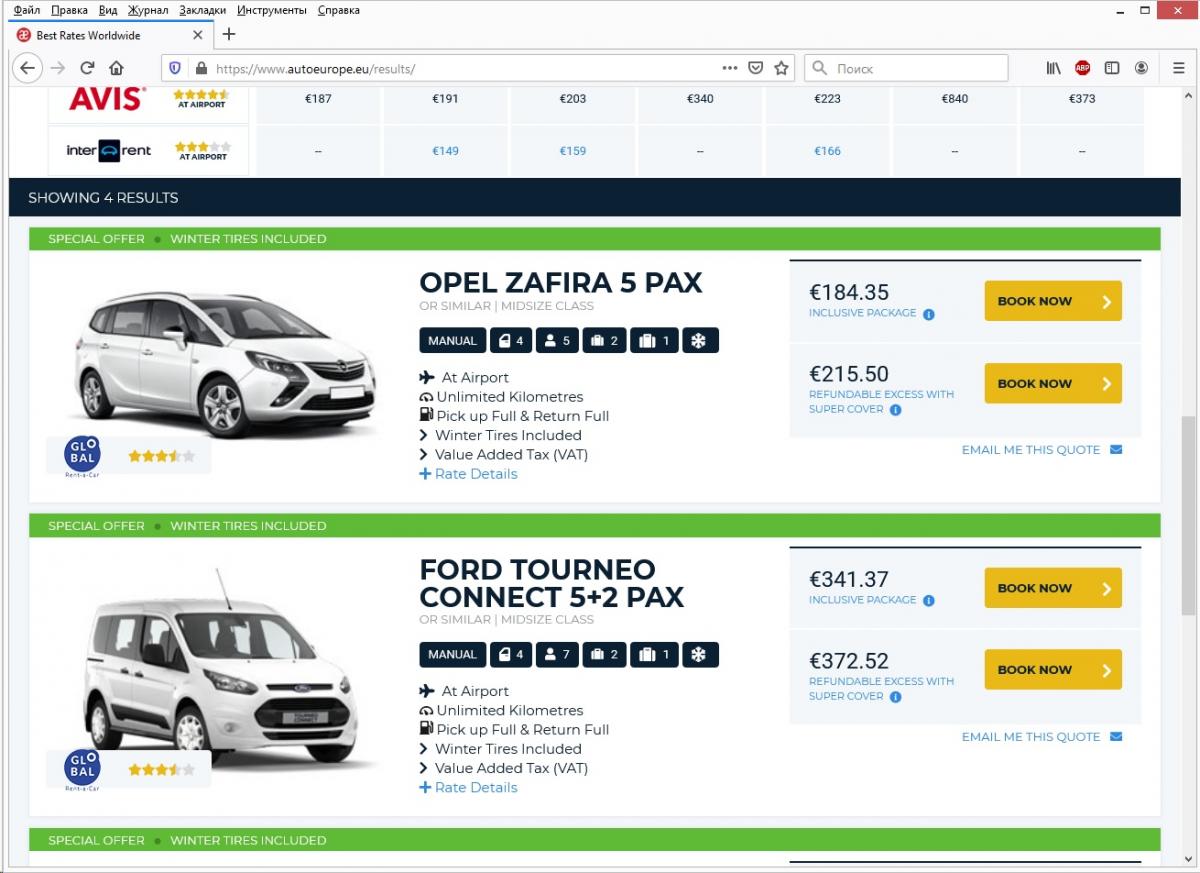The height and width of the screenshot is (873, 1200).
Task: Open the Инструменты menu
Action: (x=272, y=10)
